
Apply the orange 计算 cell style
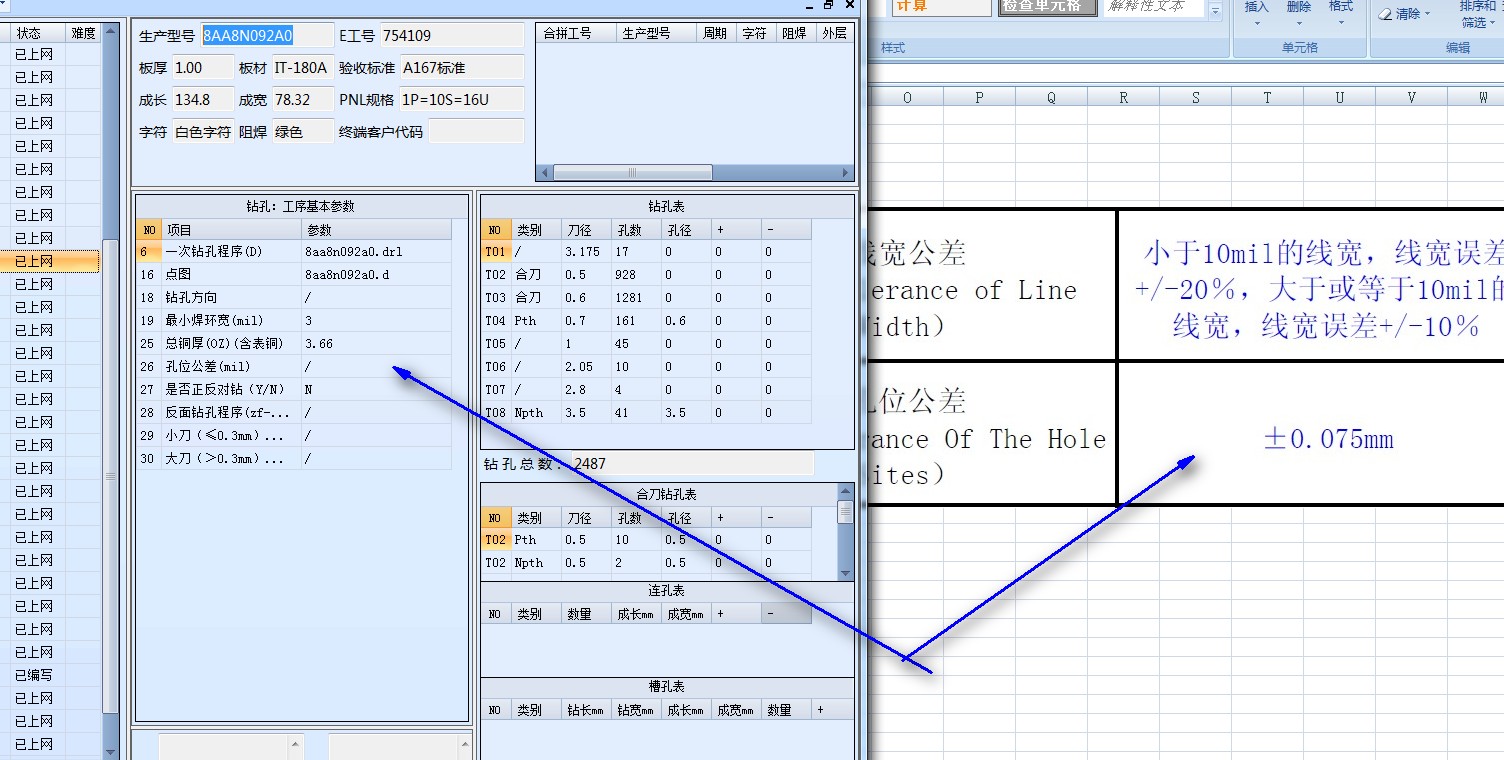tap(940, 7)
